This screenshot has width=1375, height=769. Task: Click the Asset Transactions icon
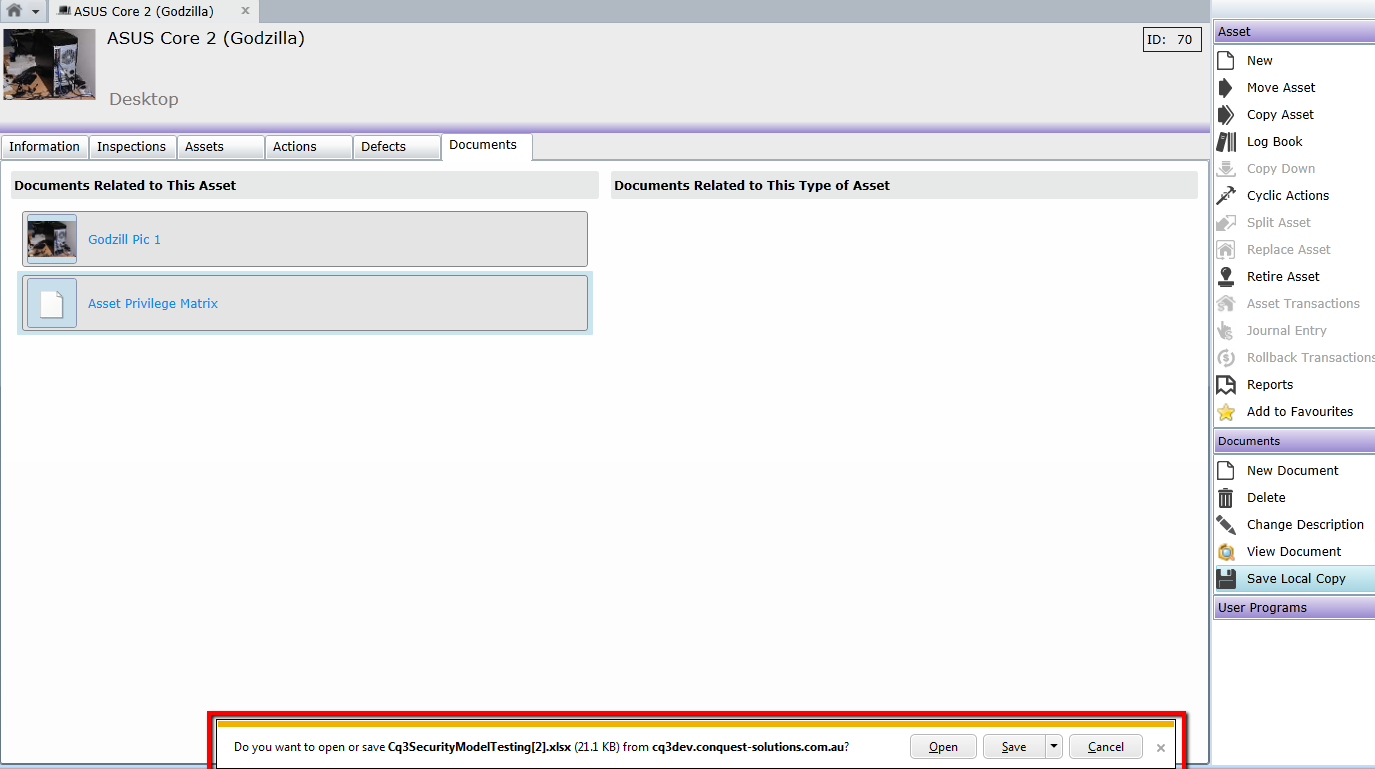tap(1225, 303)
